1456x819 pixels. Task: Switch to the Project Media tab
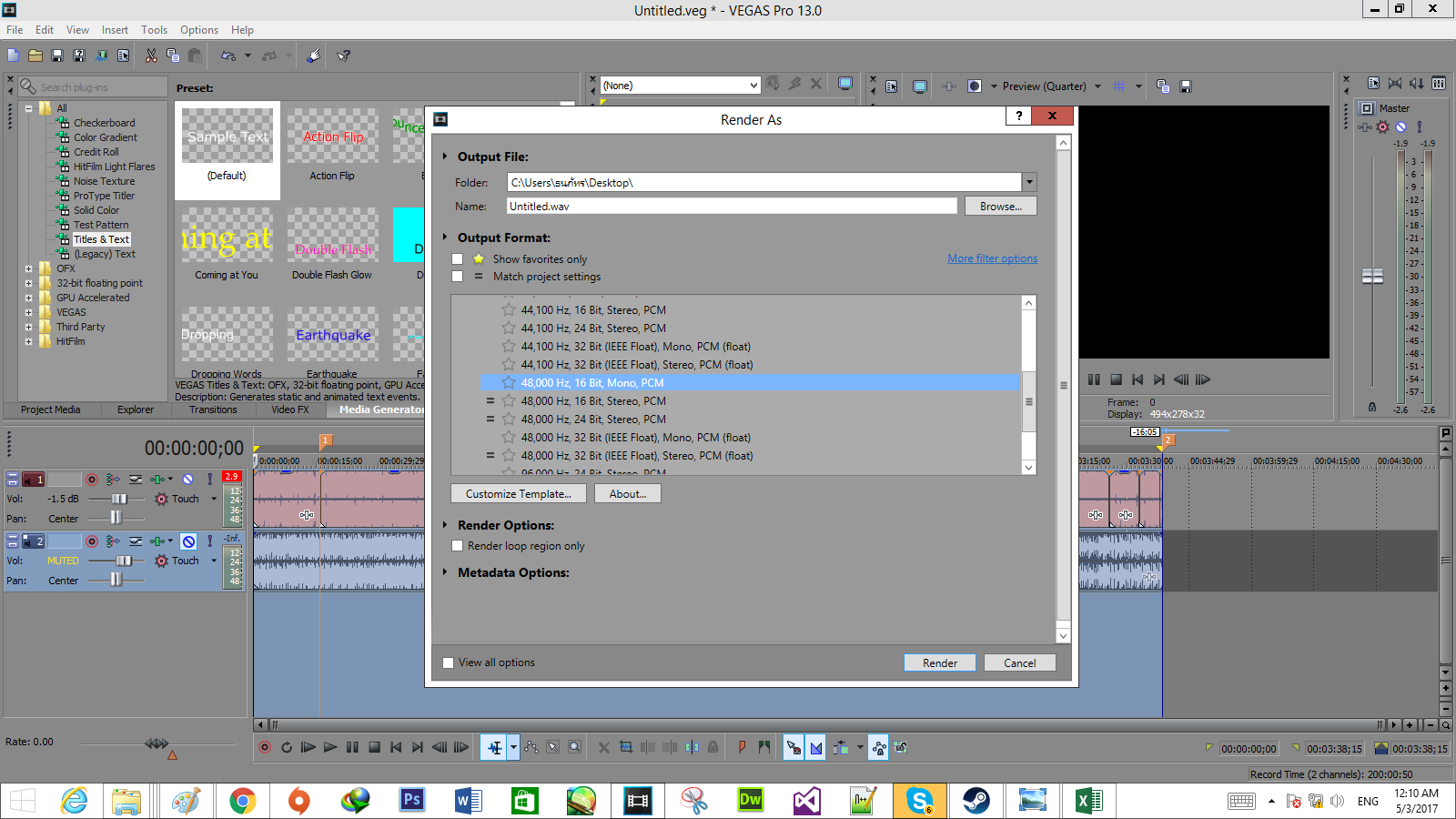pyautogui.click(x=50, y=409)
